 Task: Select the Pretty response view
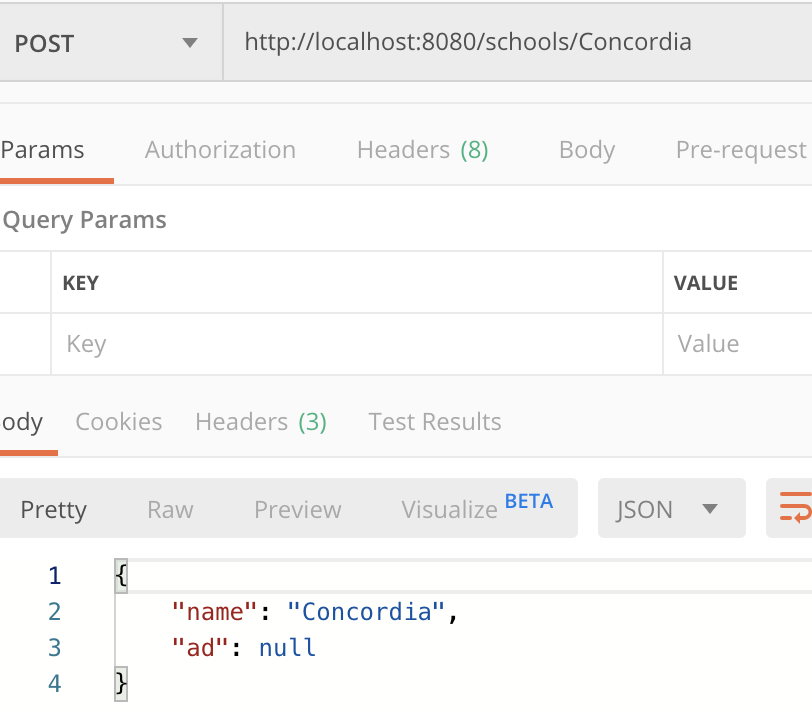(x=54, y=509)
